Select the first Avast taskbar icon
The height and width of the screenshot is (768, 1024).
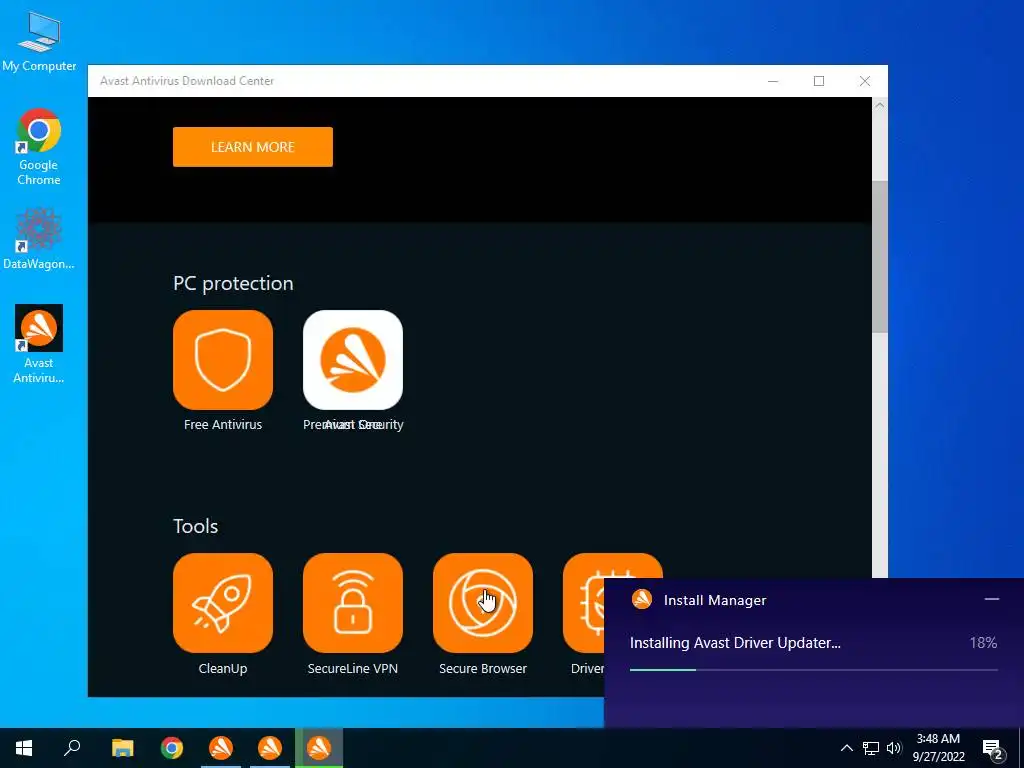coord(221,748)
